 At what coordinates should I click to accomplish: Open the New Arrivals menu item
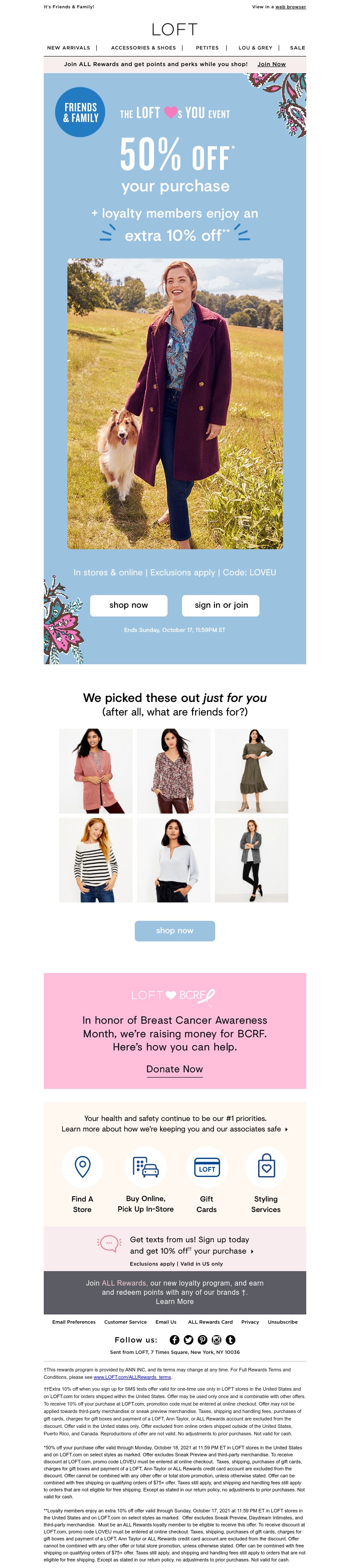69,47
